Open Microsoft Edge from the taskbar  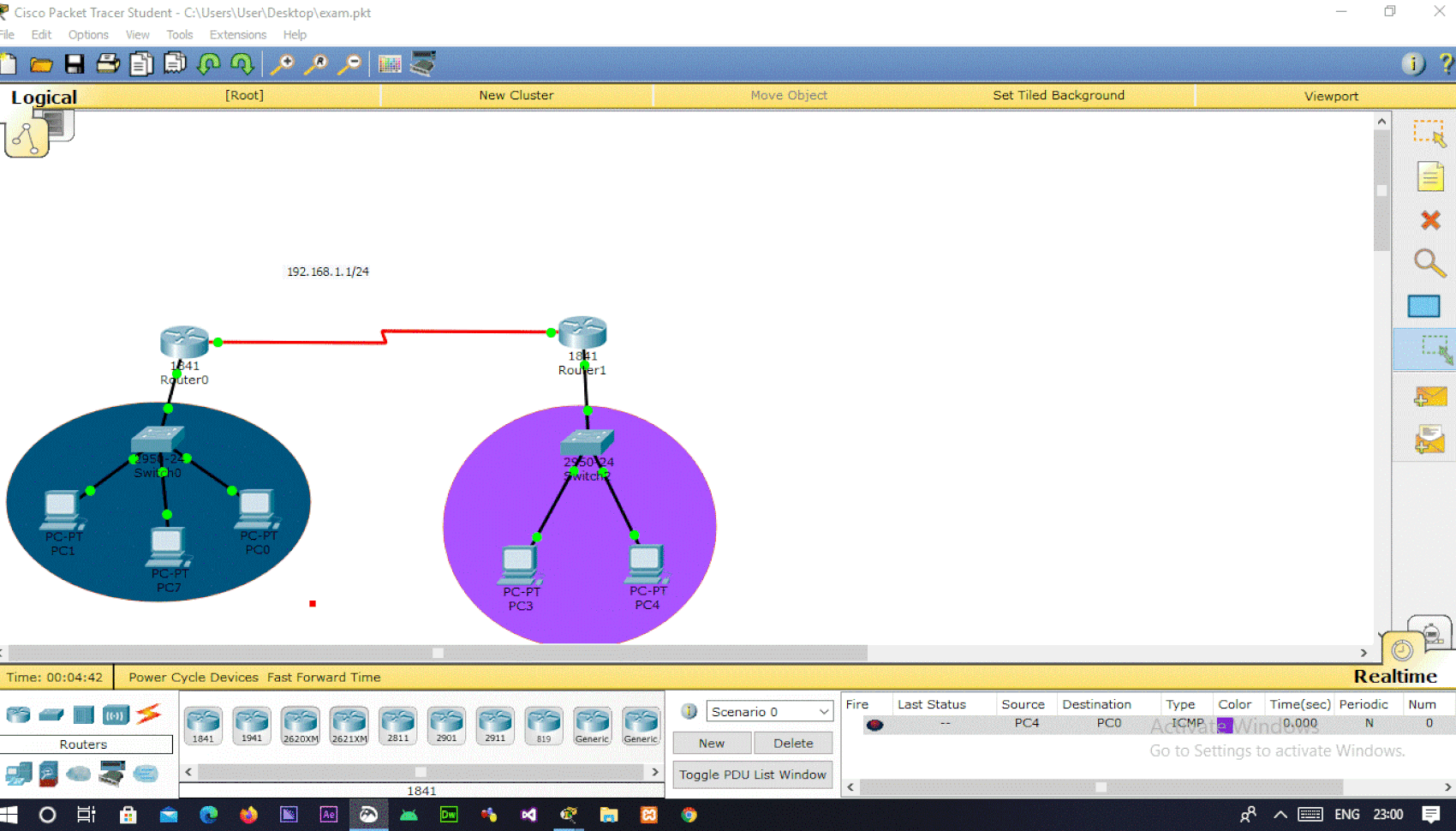pyautogui.click(x=208, y=814)
